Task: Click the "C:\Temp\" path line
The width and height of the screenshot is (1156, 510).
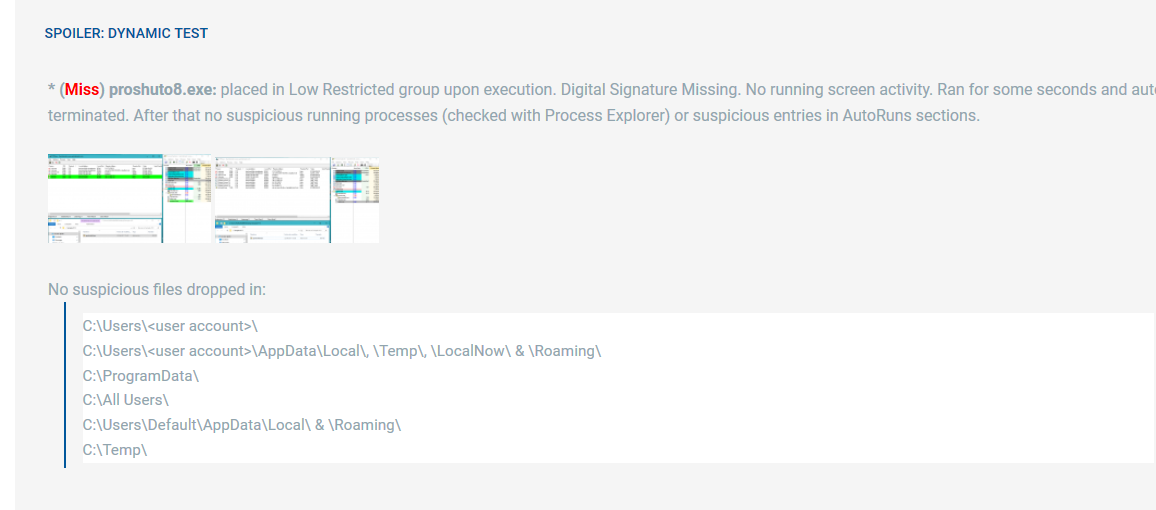Action: point(115,450)
